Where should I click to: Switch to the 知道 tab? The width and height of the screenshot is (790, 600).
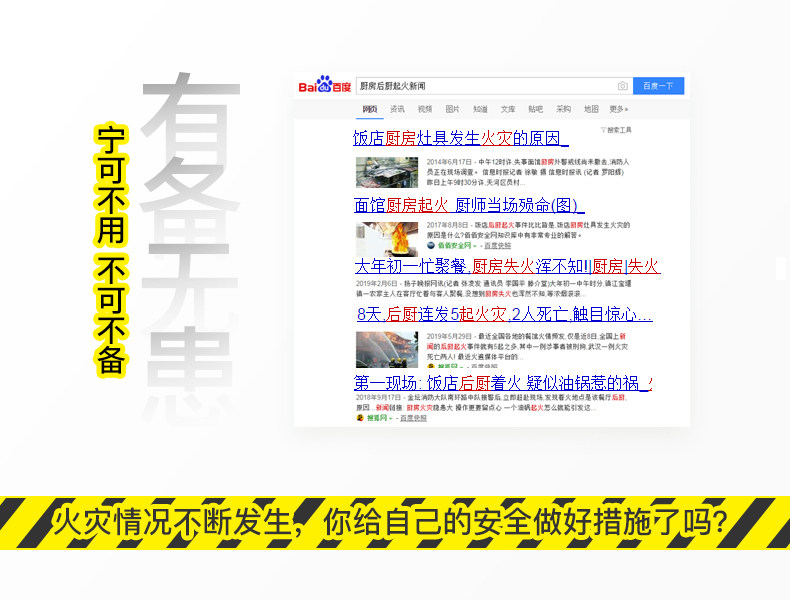click(480, 109)
